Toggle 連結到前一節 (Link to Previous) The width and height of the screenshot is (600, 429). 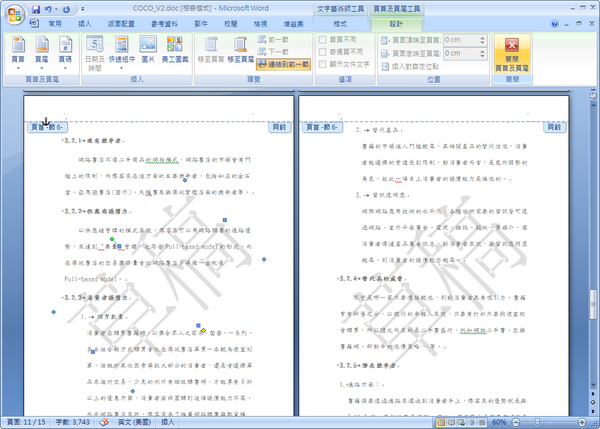pyautogui.click(x=284, y=64)
